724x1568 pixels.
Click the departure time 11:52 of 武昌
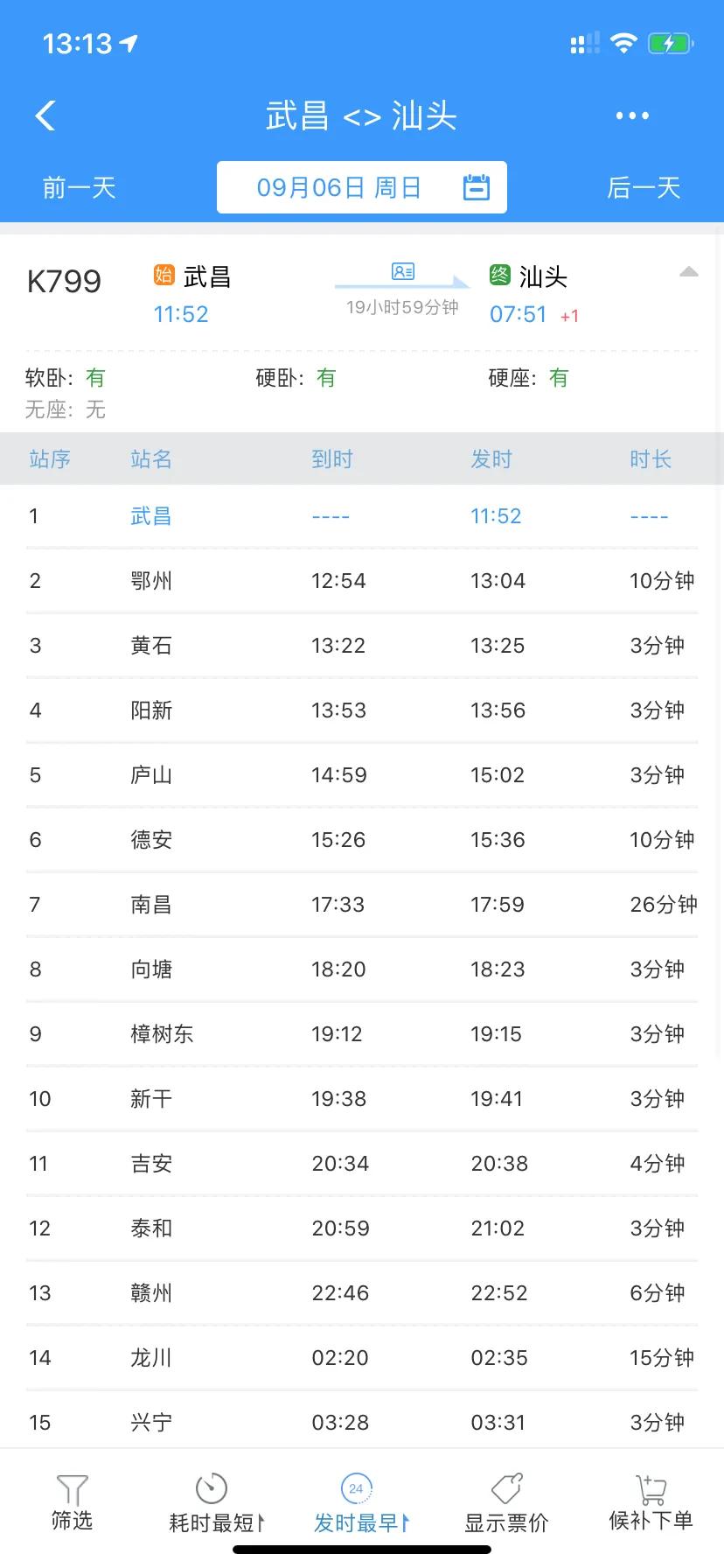tap(496, 515)
